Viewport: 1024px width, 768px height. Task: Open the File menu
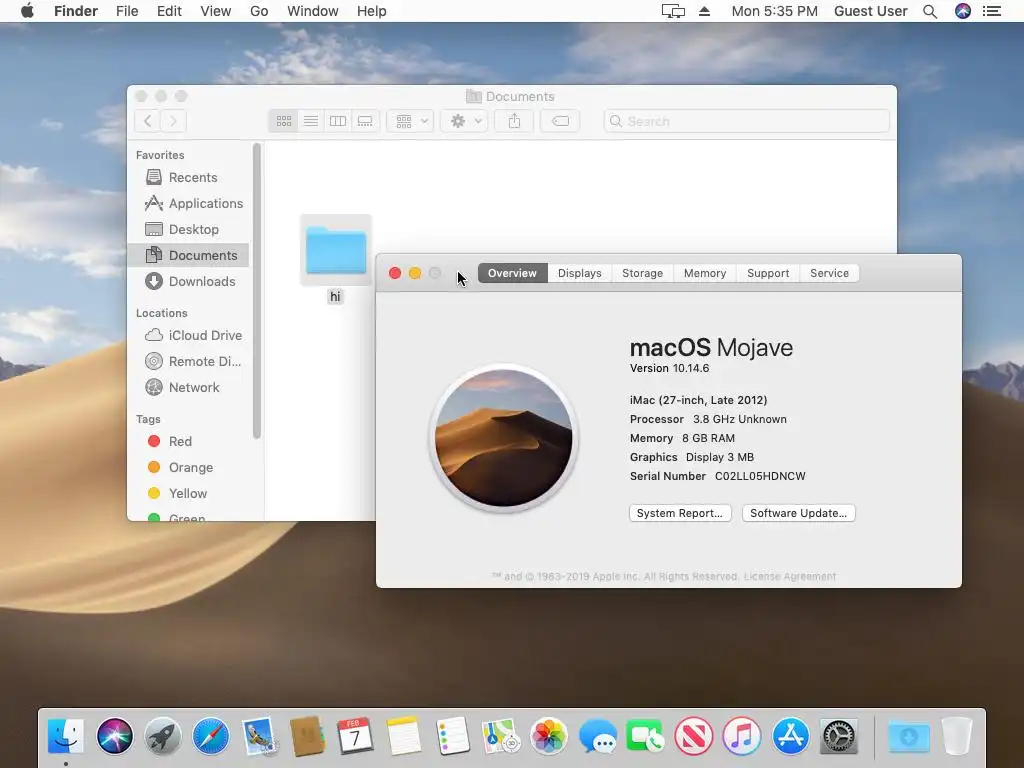[127, 11]
